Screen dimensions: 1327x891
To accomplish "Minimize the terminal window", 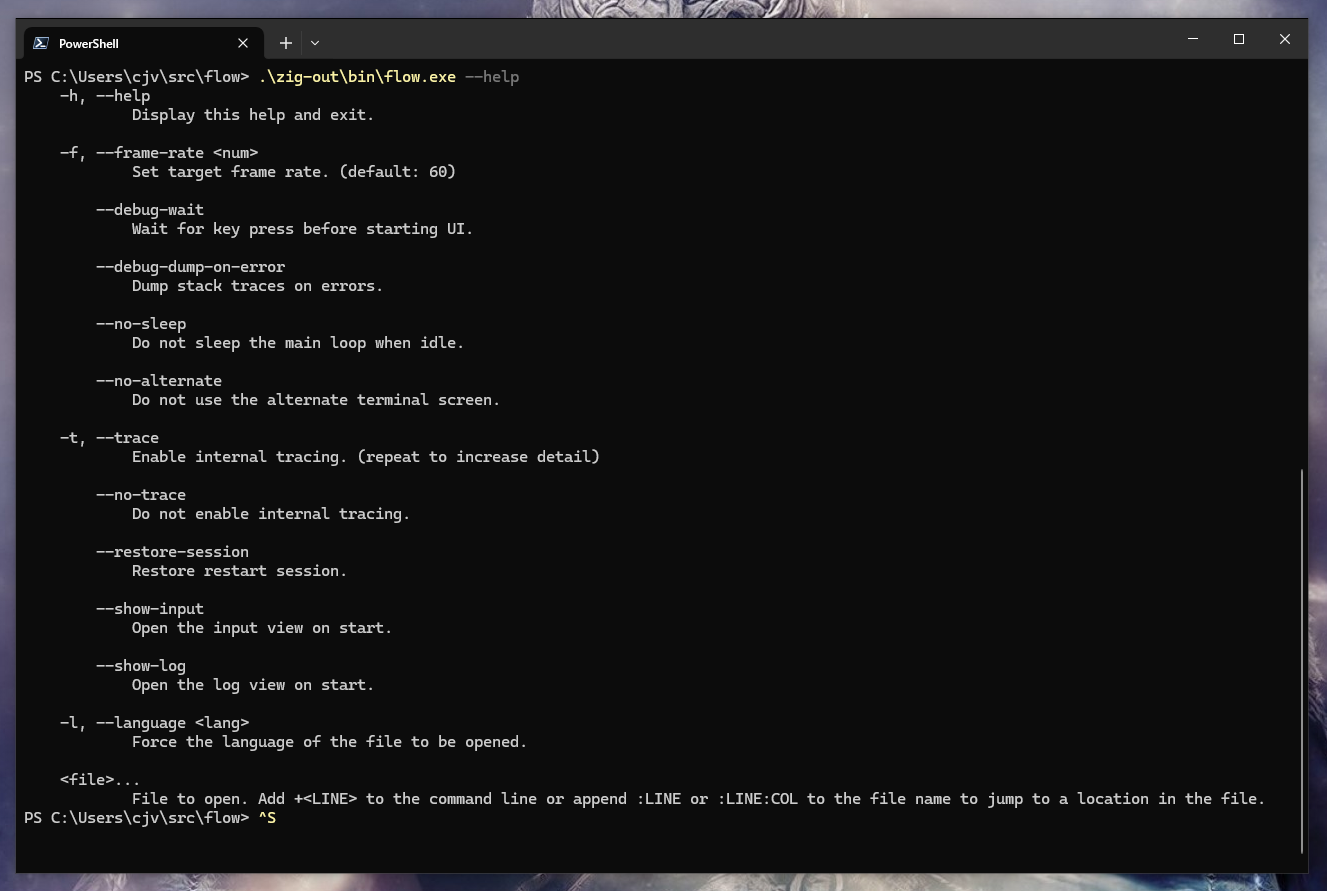I will coord(1193,39).
